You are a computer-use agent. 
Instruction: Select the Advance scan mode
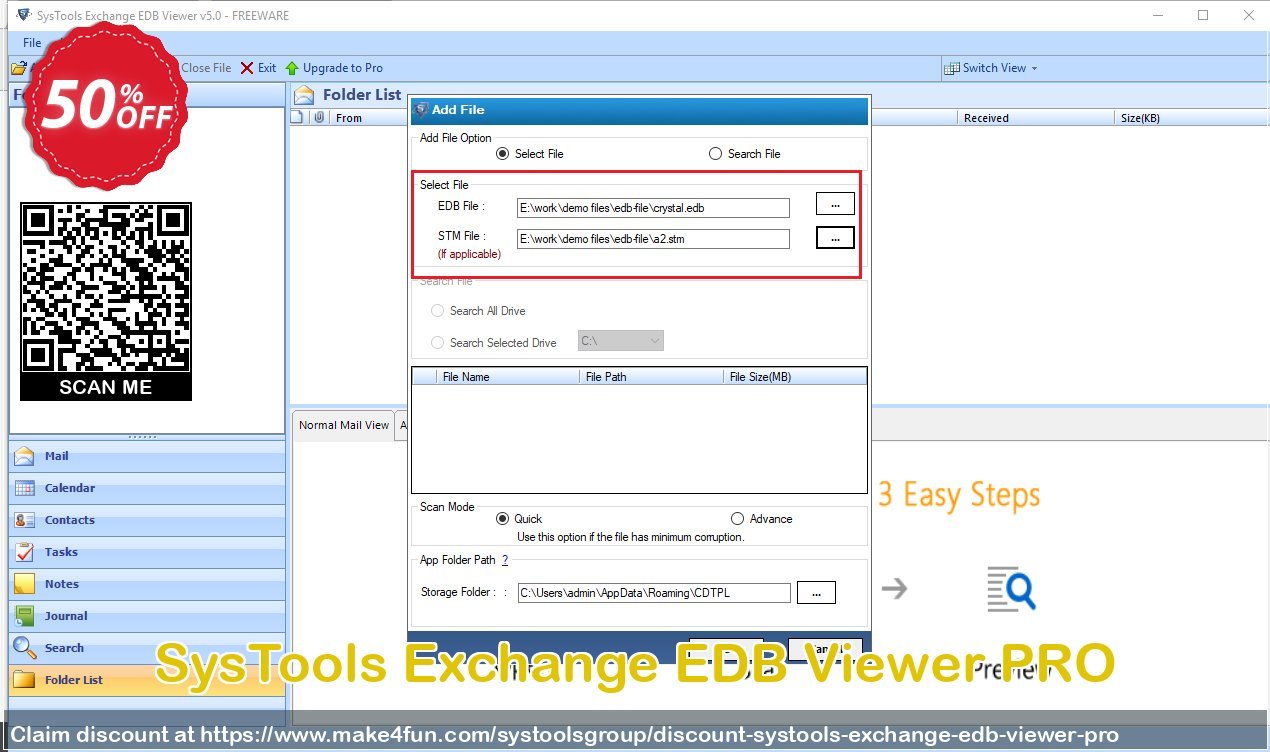[x=738, y=519]
